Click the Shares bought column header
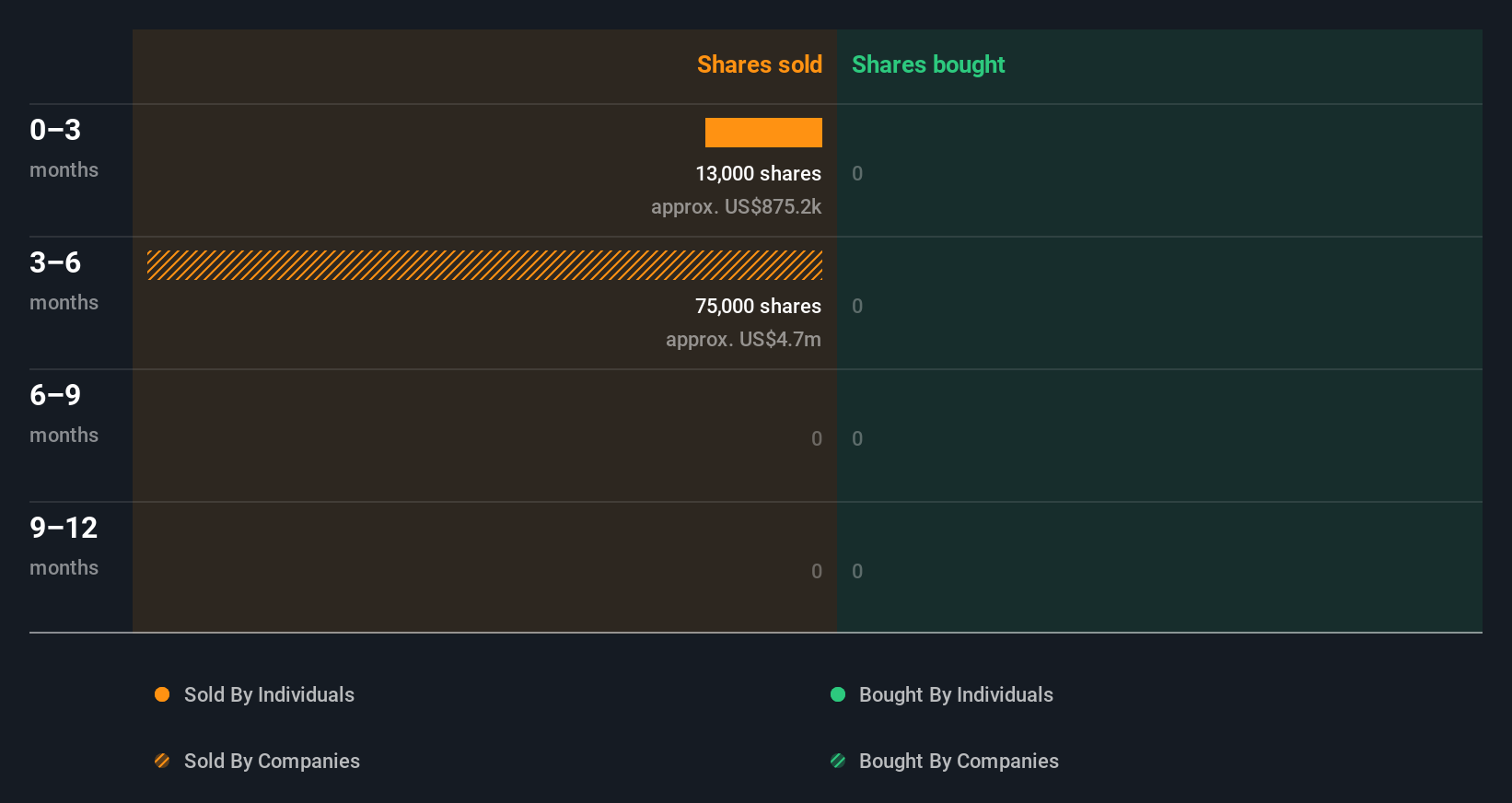Screen dimensions: 1512x803 [x=928, y=64]
